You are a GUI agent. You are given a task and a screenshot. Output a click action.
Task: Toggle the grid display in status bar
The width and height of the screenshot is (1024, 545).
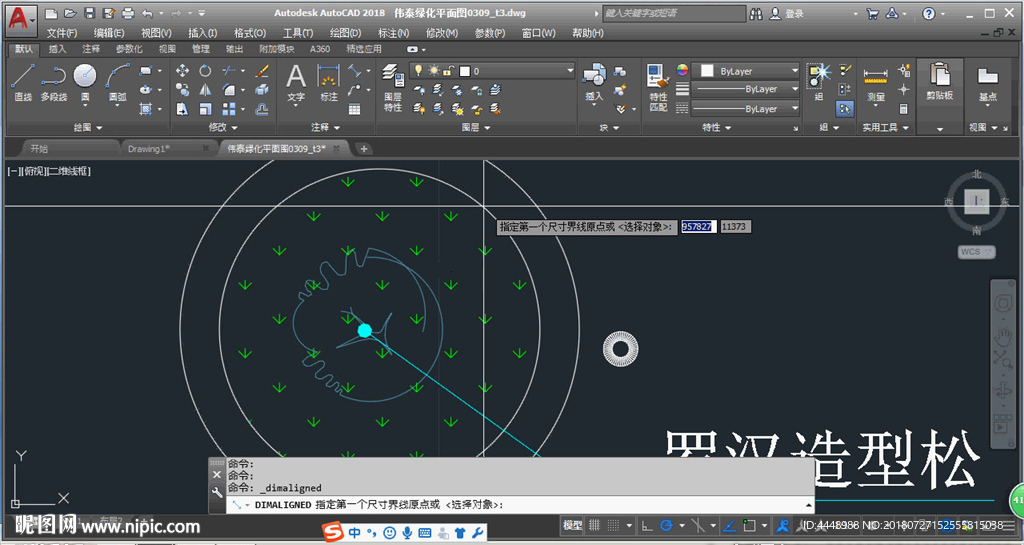point(594,525)
